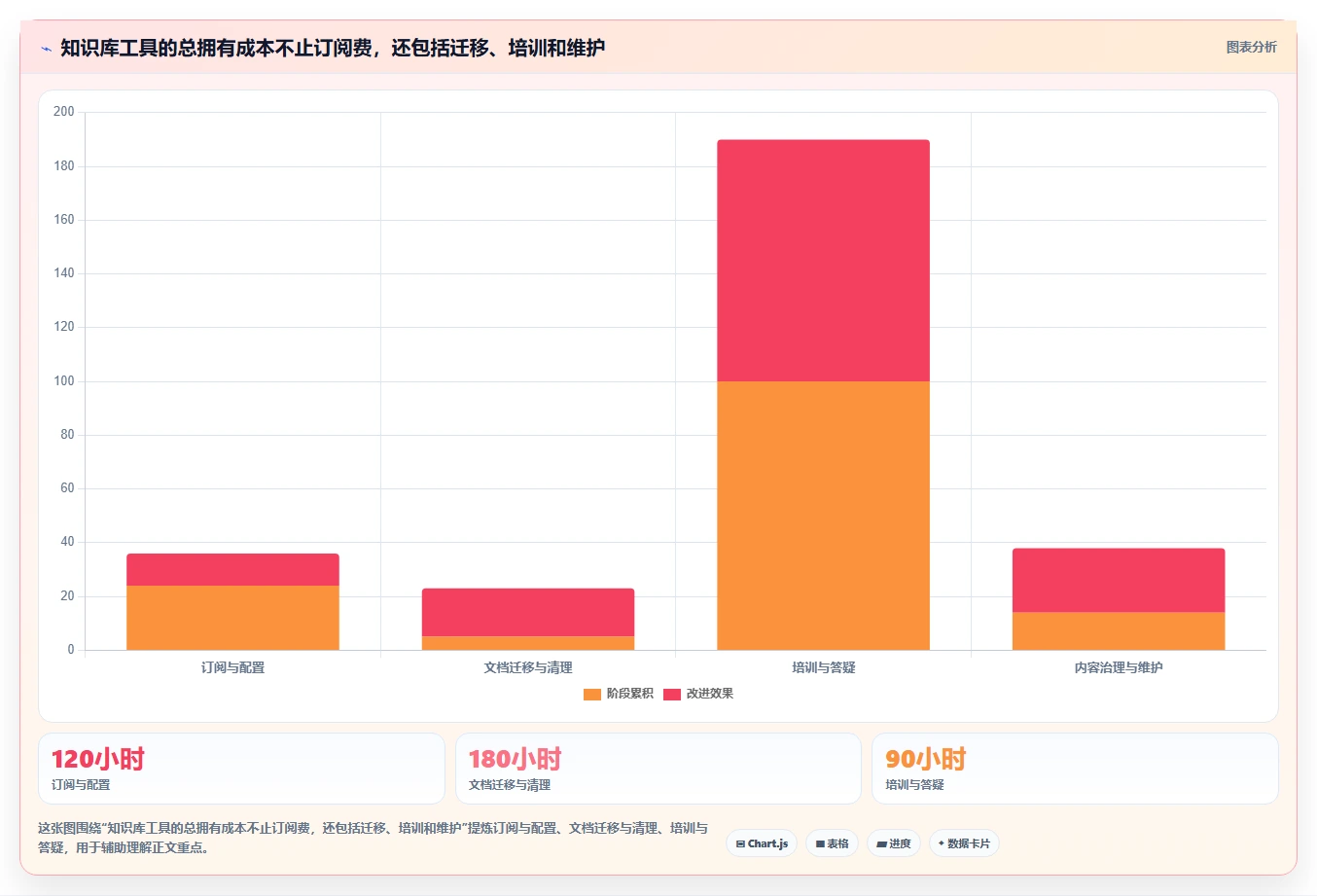Click the 表格 tag chip
The width and height of the screenshot is (1317, 896).
[x=832, y=843]
